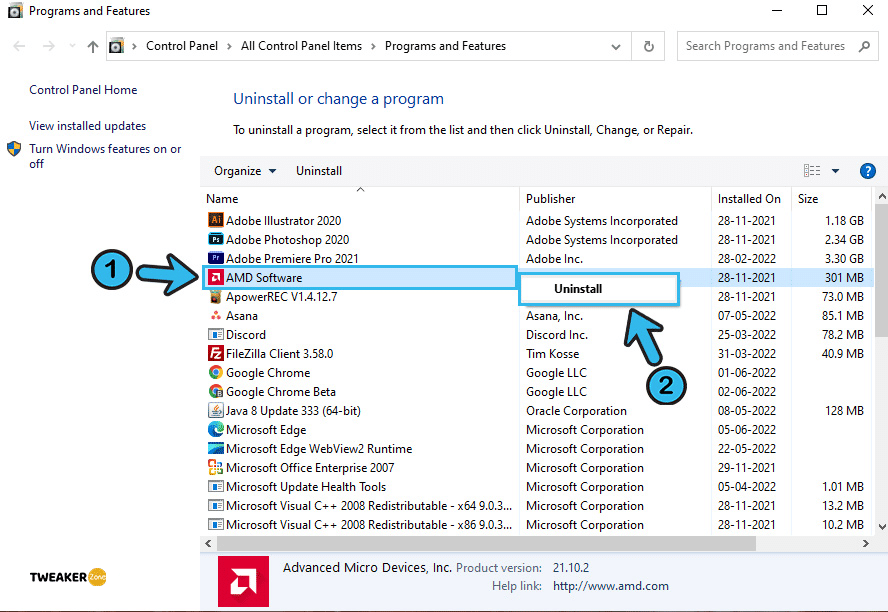Click the Visual C++ 2008 x86 icon
This screenshot has height=612, width=888.
point(216,524)
